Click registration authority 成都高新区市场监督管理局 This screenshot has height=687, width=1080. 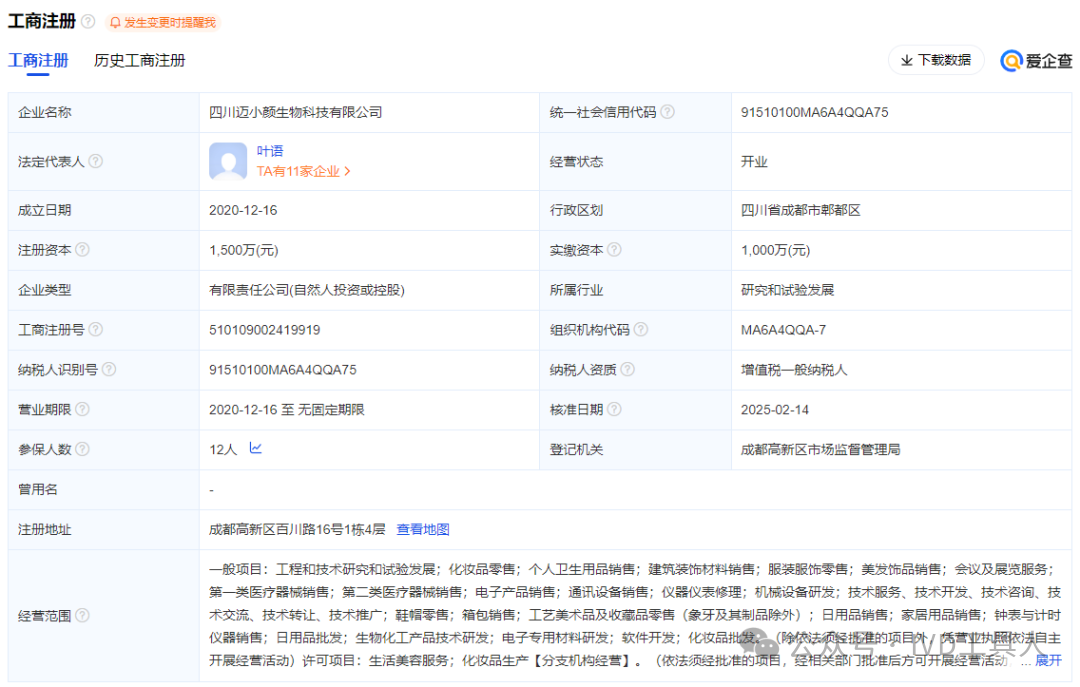click(x=820, y=450)
